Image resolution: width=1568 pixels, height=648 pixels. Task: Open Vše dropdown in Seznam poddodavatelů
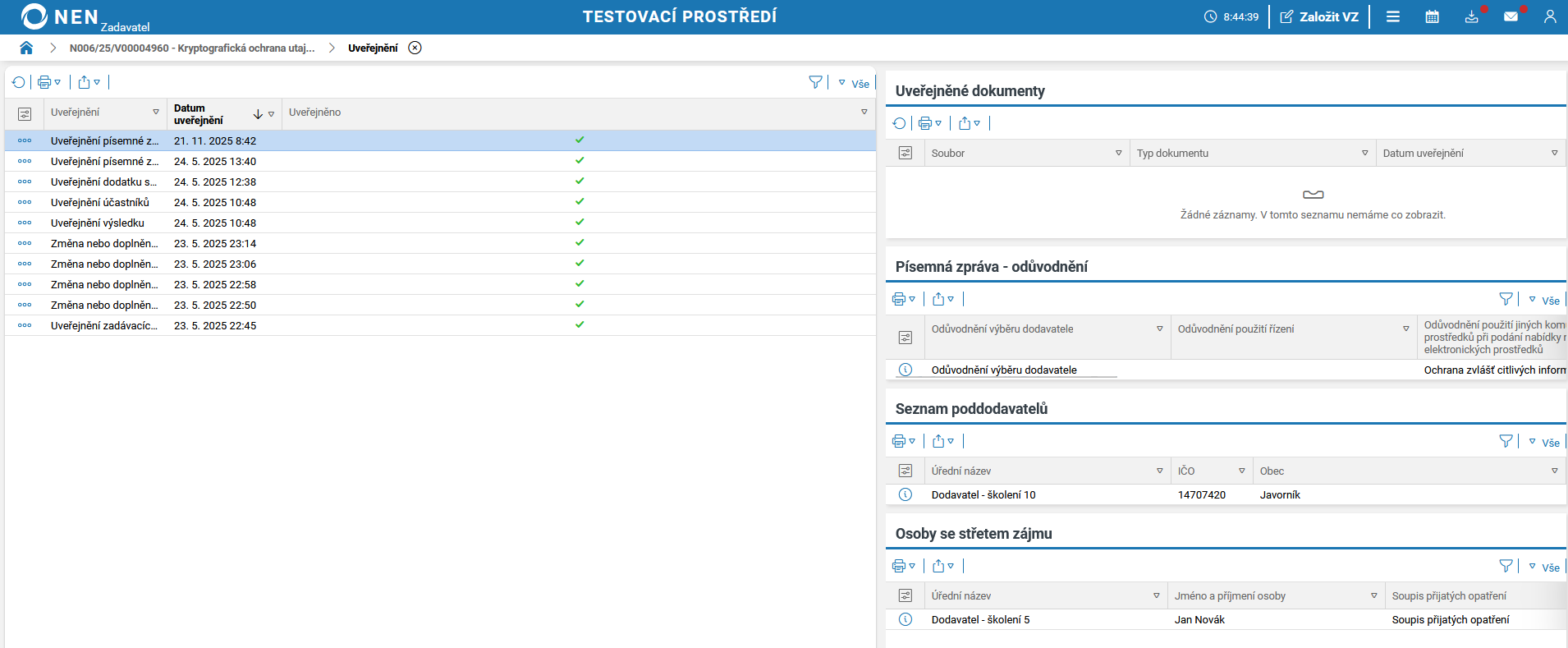1544,443
